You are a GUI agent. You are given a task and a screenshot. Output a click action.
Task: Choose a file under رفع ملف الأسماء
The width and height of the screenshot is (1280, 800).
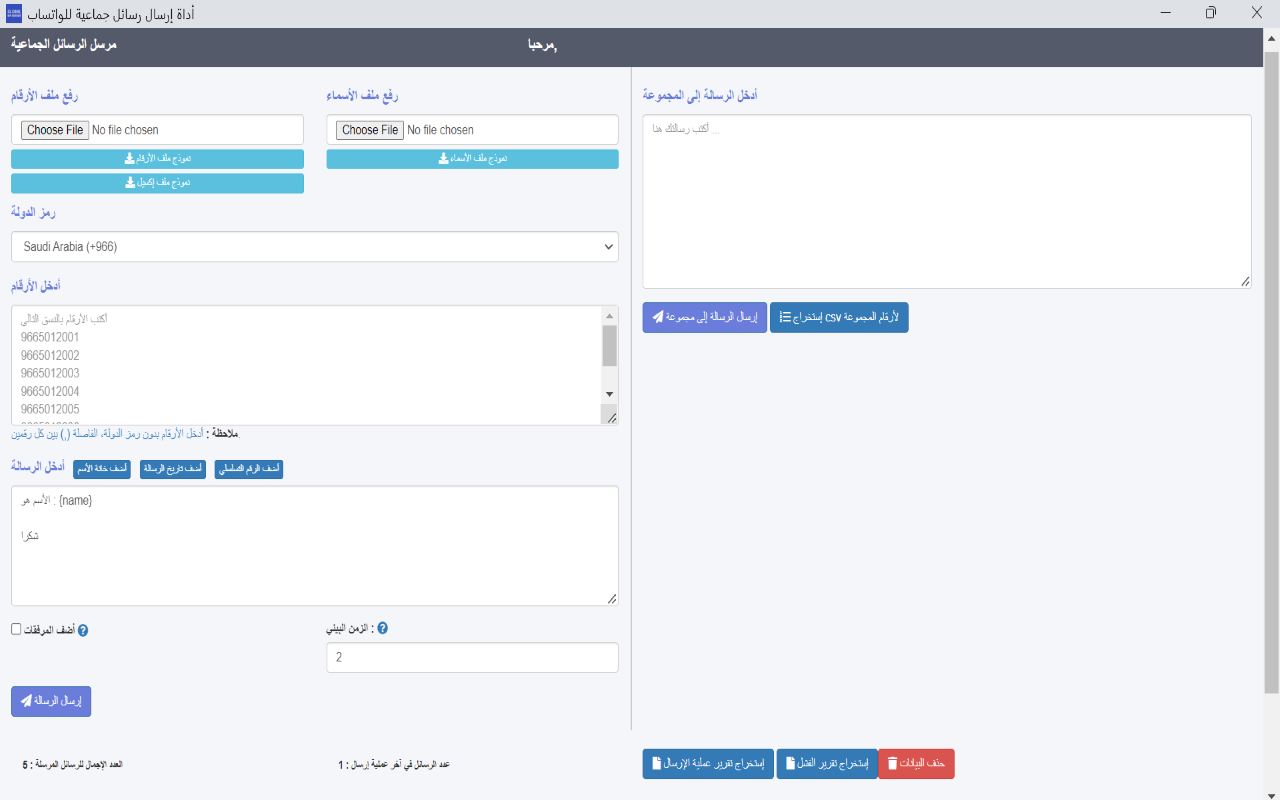[370, 130]
